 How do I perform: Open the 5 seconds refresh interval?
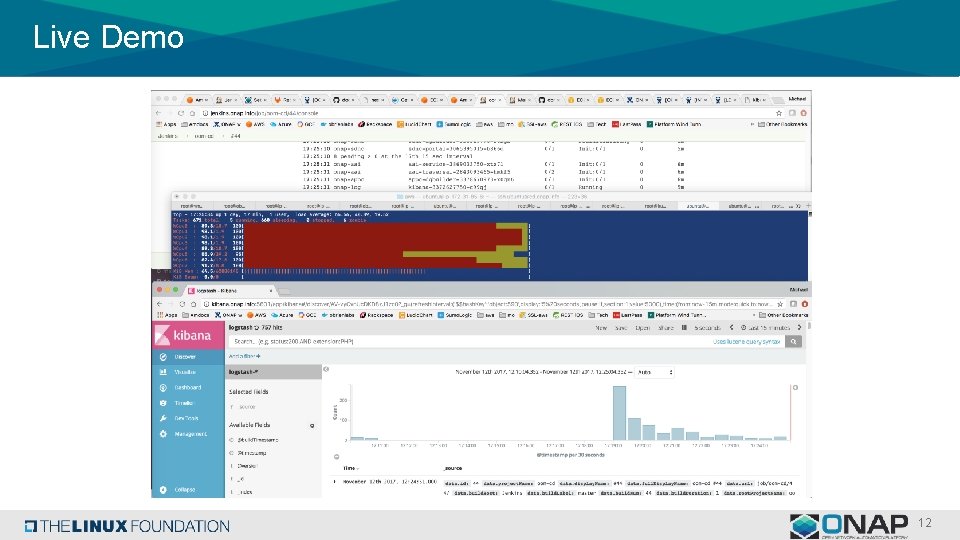[708, 328]
